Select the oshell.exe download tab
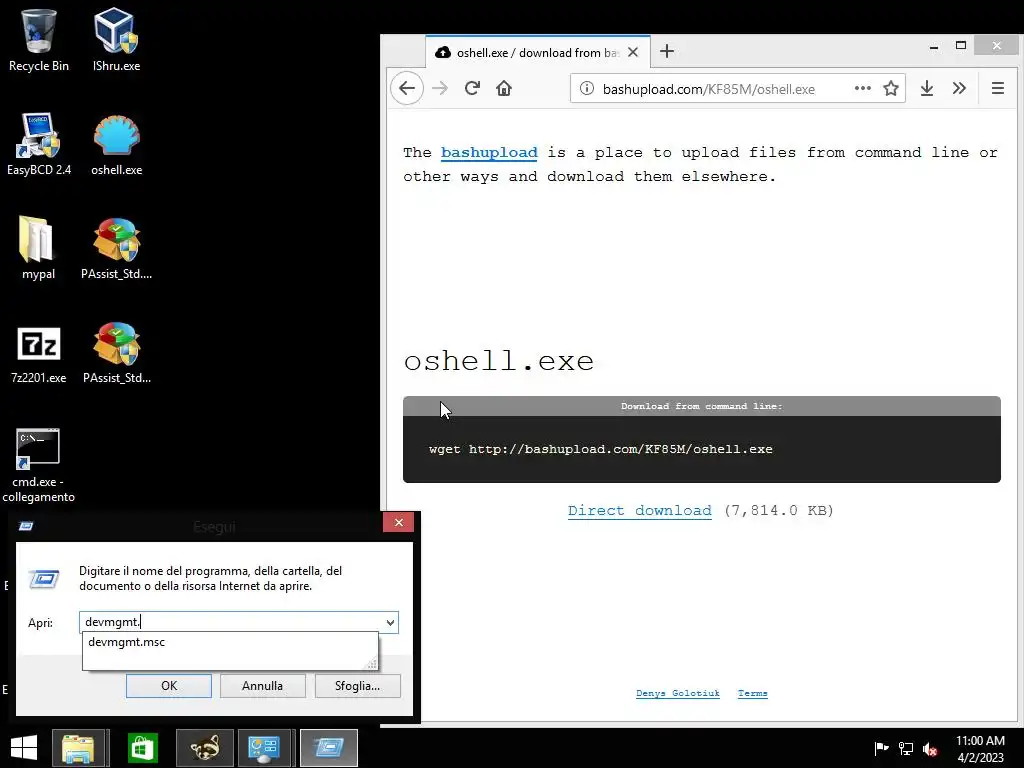This screenshot has height=768, width=1024. pos(537,52)
